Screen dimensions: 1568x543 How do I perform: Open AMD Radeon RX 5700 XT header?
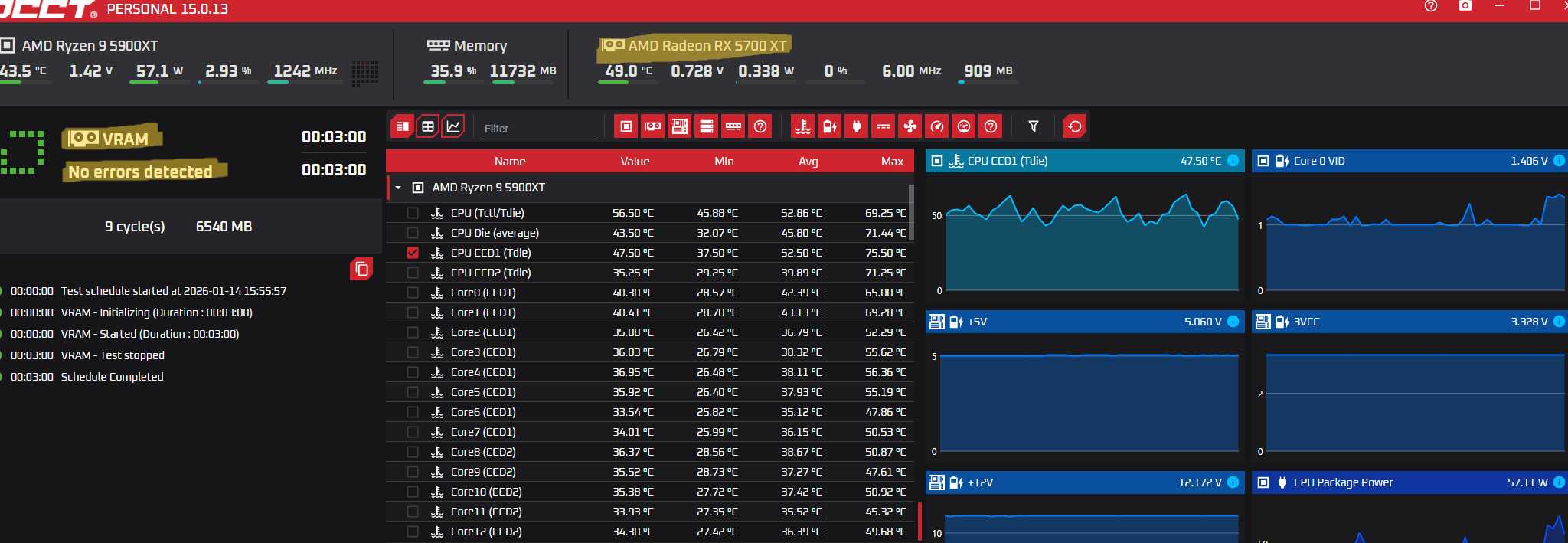coord(695,46)
